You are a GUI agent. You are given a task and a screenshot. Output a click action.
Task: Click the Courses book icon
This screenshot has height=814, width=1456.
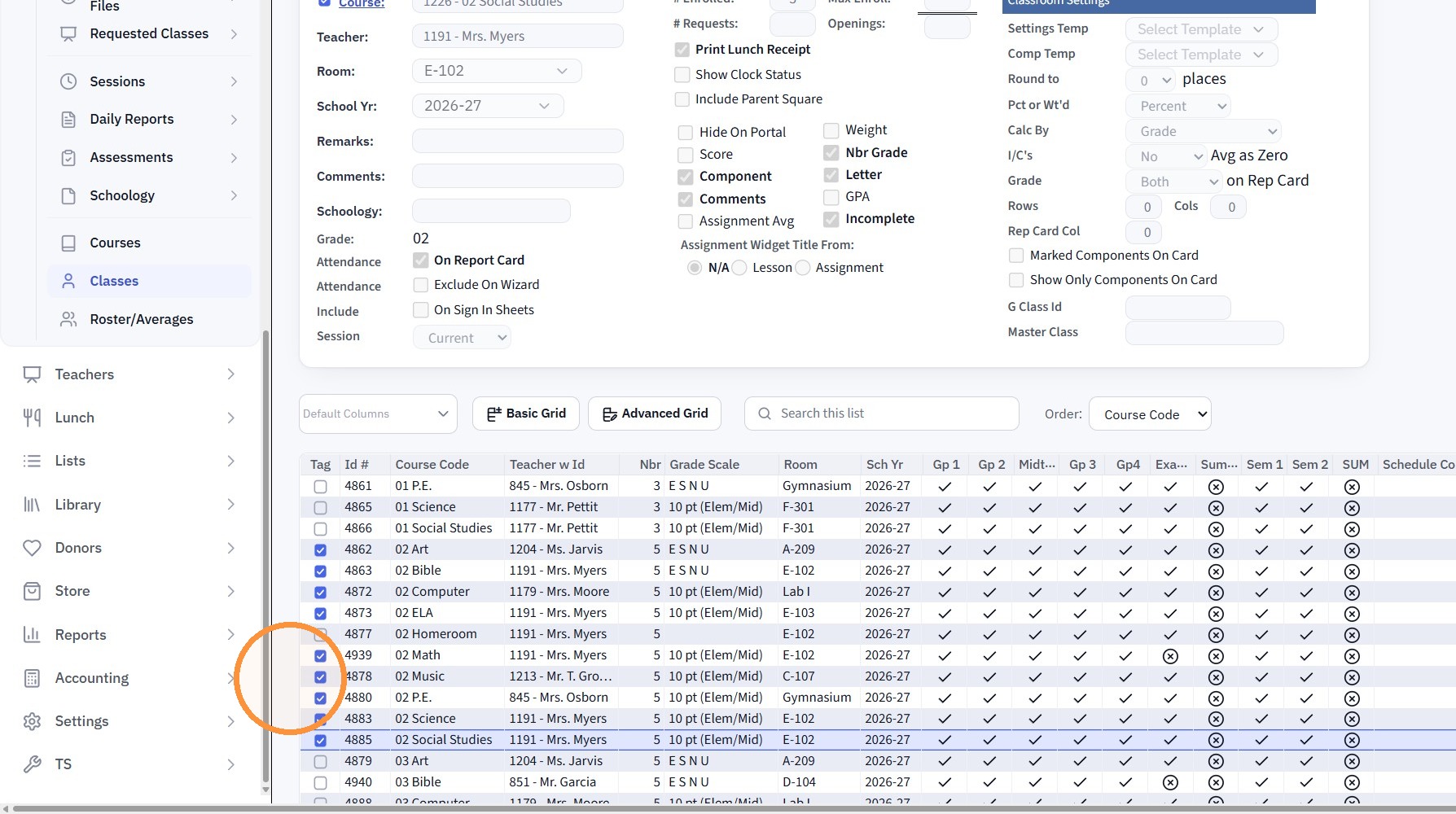pos(68,243)
